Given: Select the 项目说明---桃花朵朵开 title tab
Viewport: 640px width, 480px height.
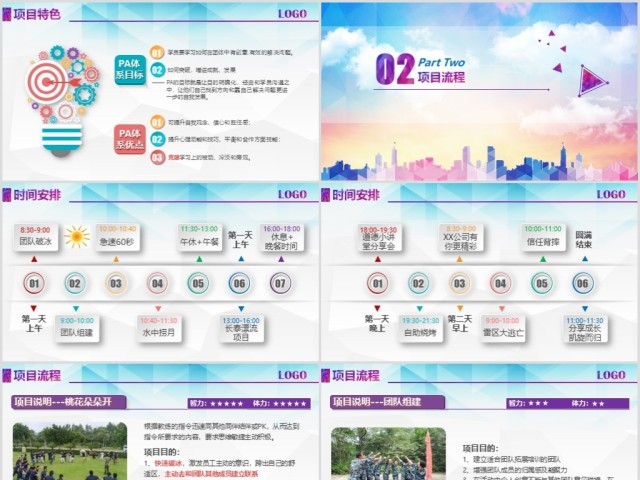Looking at the screenshot, I should 69,402.
